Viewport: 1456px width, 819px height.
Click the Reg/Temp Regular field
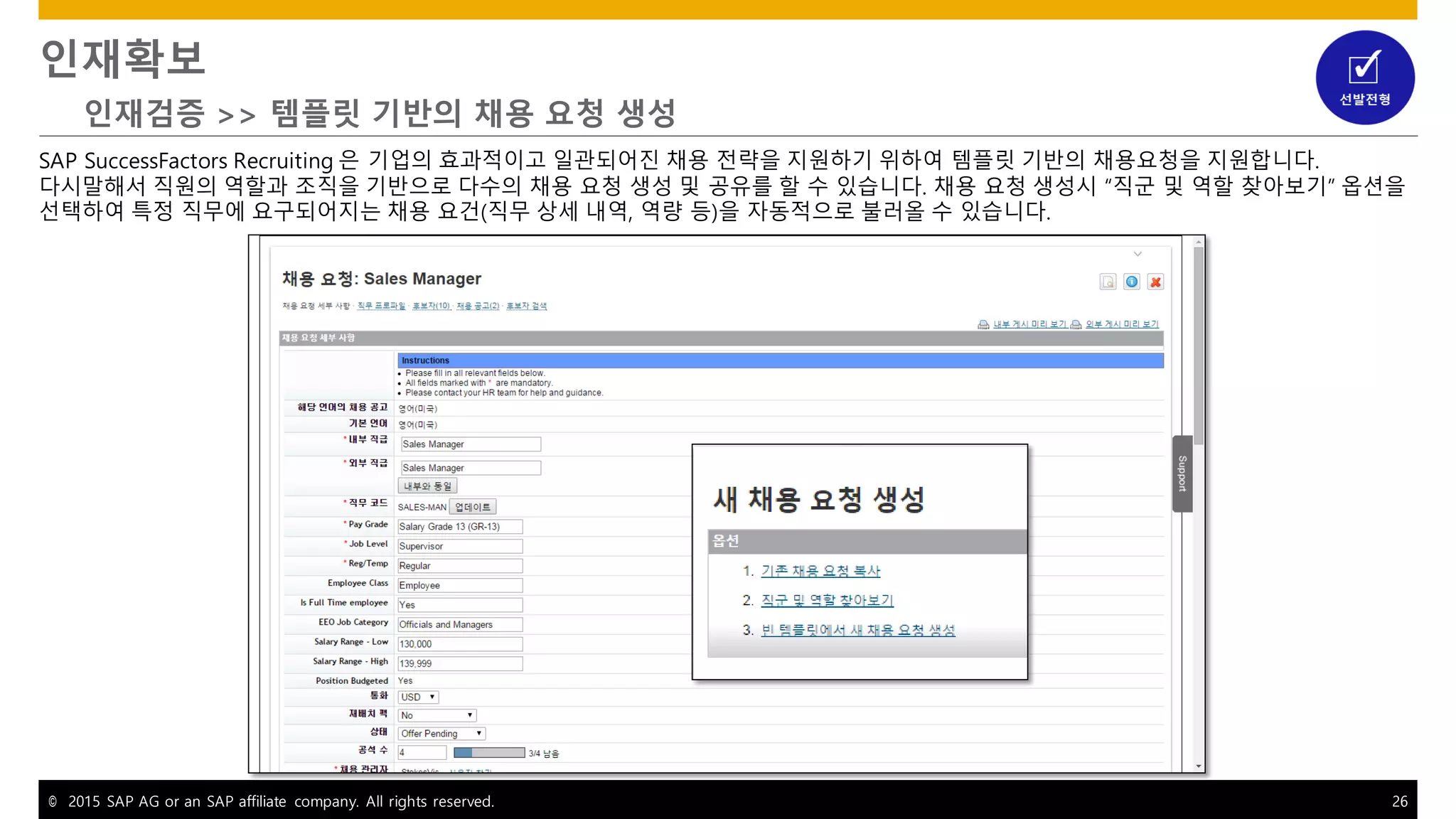[x=460, y=566]
